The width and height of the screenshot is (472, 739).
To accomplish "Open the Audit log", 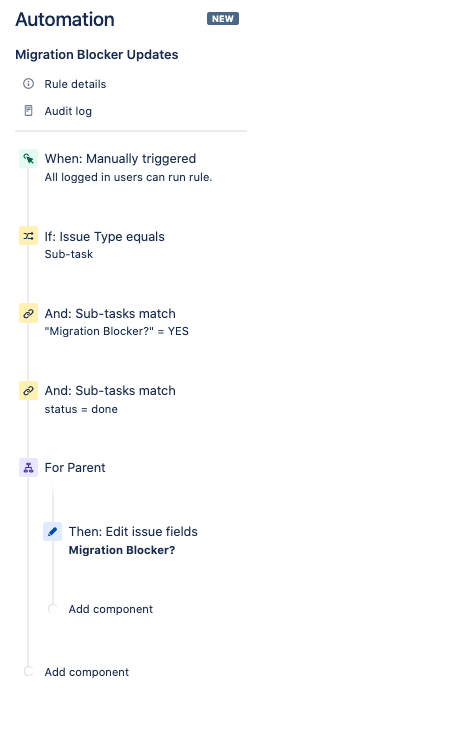I will tap(68, 111).
